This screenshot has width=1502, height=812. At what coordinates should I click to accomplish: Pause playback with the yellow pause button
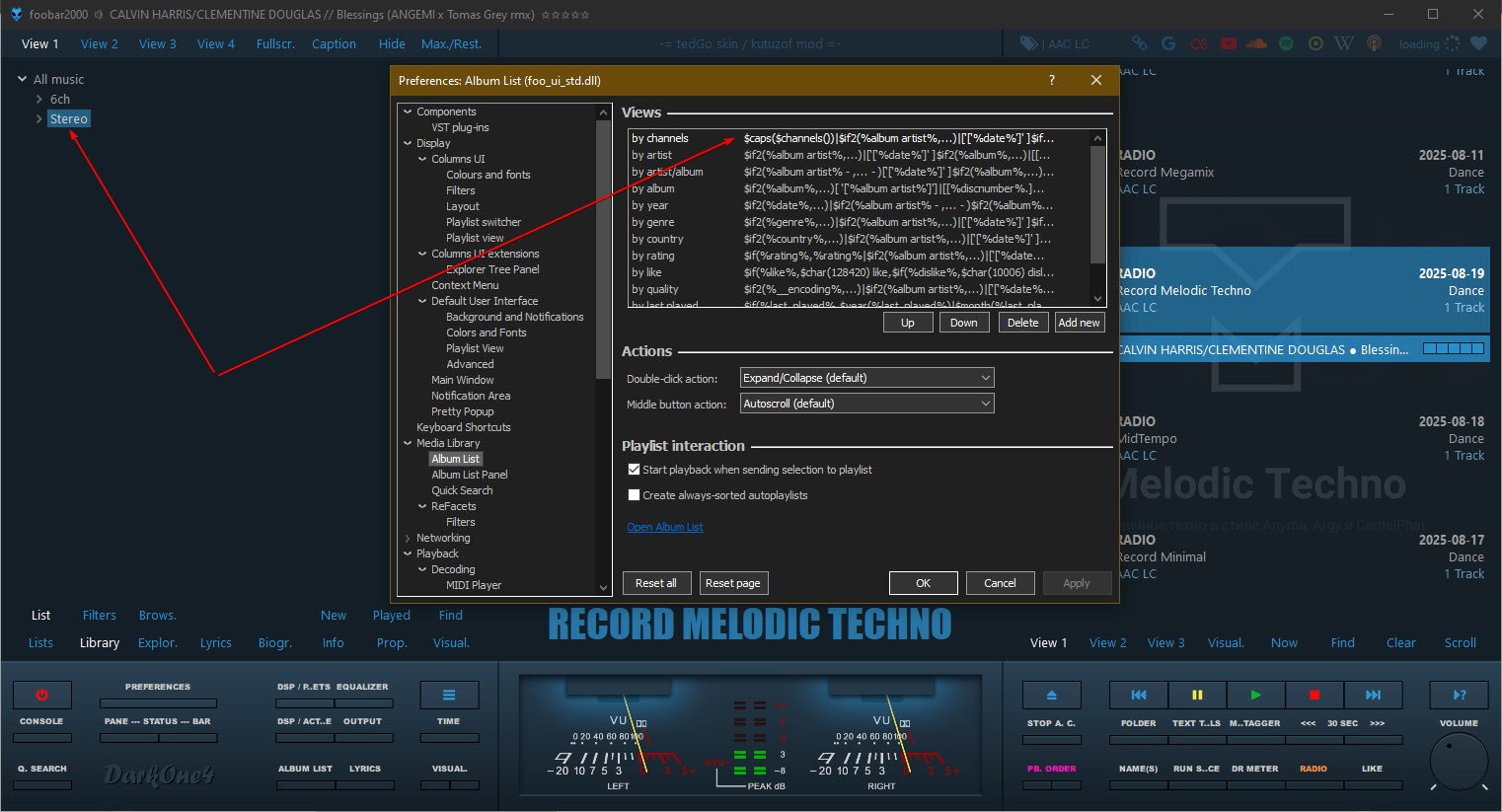(x=1197, y=695)
